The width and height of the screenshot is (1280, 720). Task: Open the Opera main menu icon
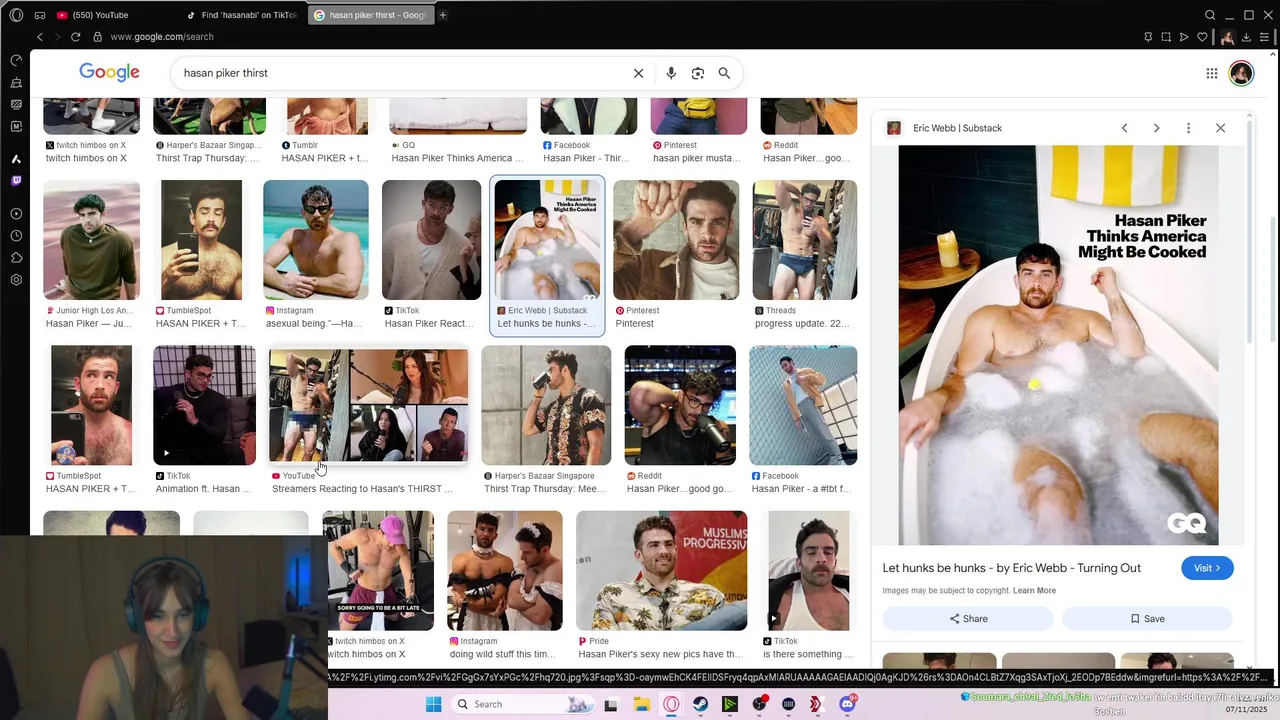click(16, 15)
